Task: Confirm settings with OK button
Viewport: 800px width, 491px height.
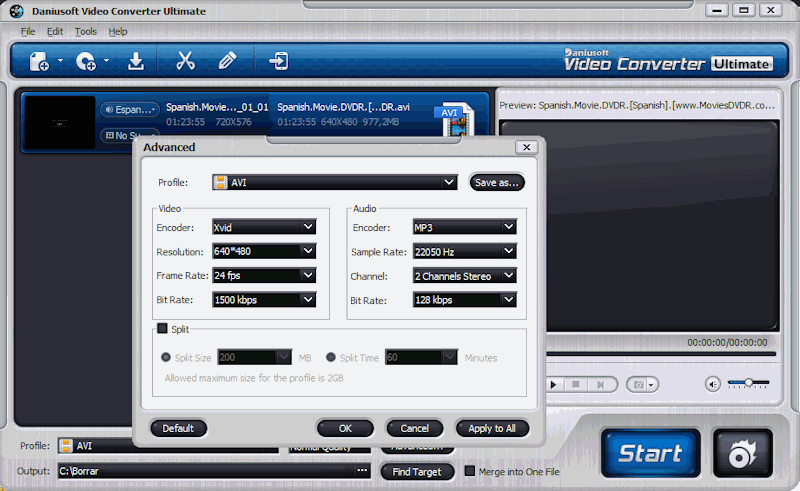Action: point(345,428)
